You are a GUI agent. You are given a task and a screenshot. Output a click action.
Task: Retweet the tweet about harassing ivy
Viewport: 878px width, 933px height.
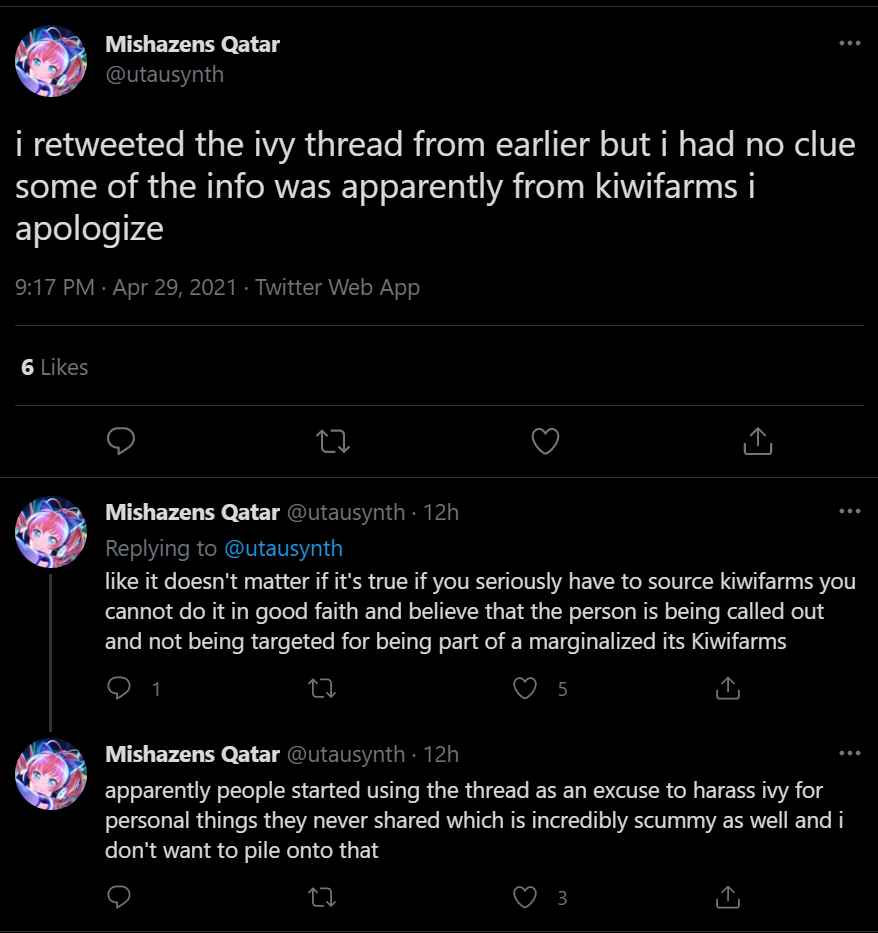pos(322,897)
